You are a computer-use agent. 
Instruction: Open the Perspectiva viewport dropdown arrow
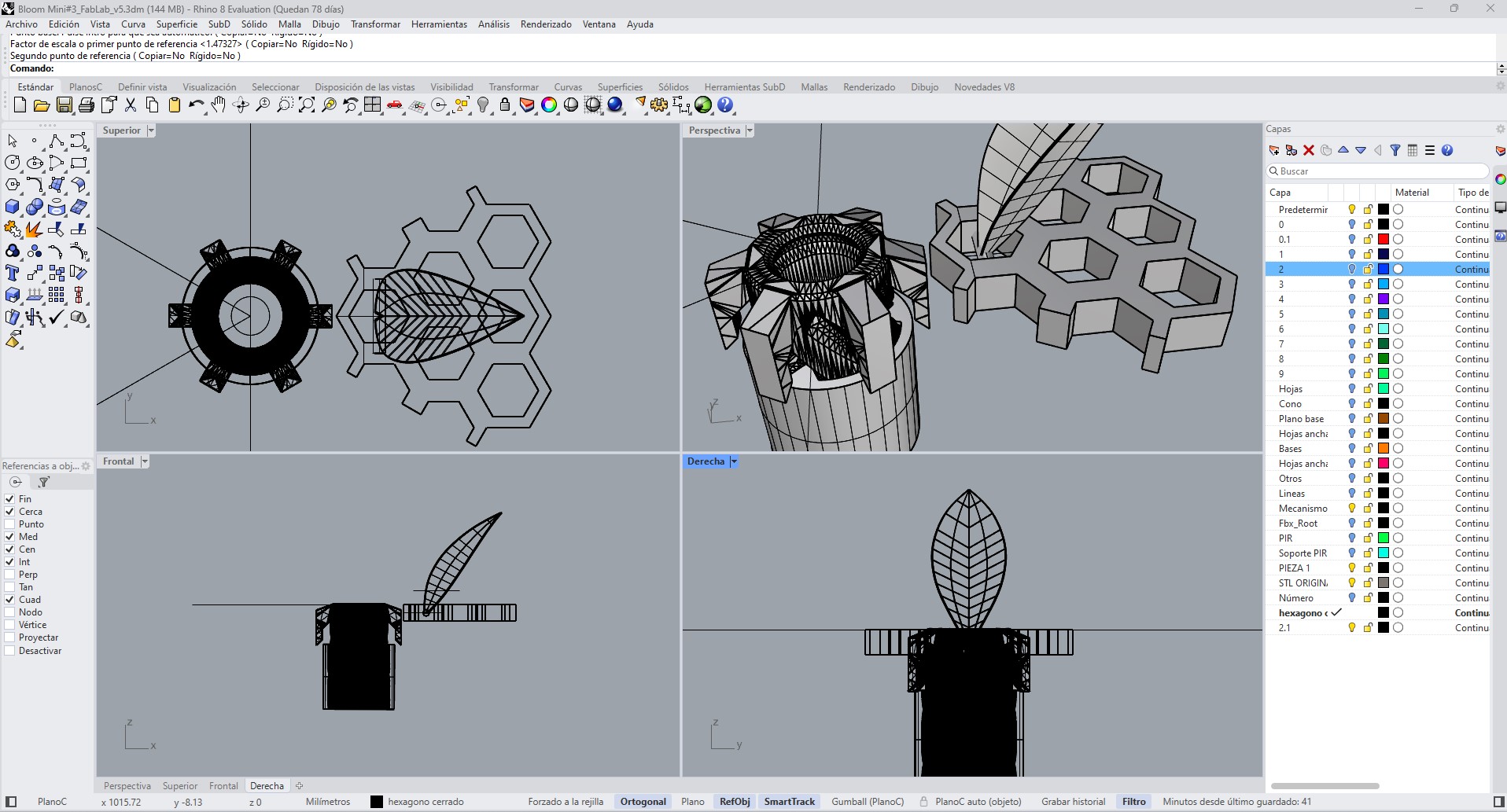pyautogui.click(x=750, y=130)
